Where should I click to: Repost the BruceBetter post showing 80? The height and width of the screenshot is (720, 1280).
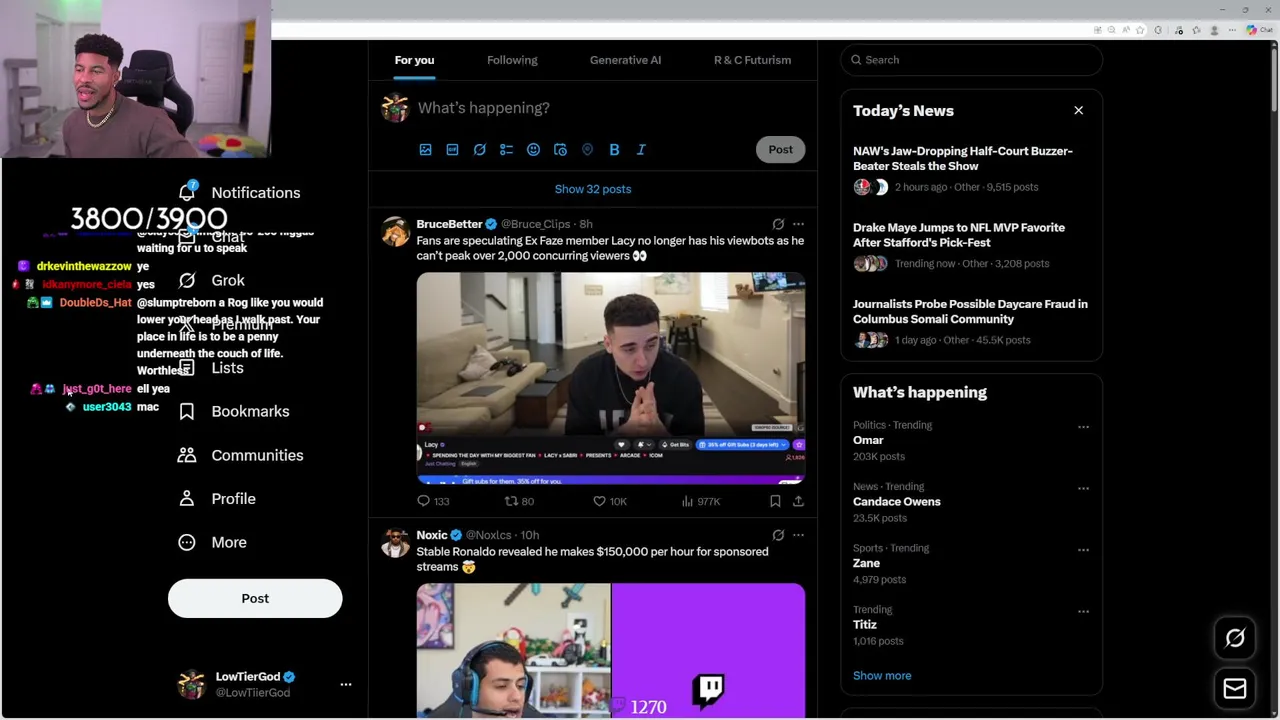(x=519, y=501)
